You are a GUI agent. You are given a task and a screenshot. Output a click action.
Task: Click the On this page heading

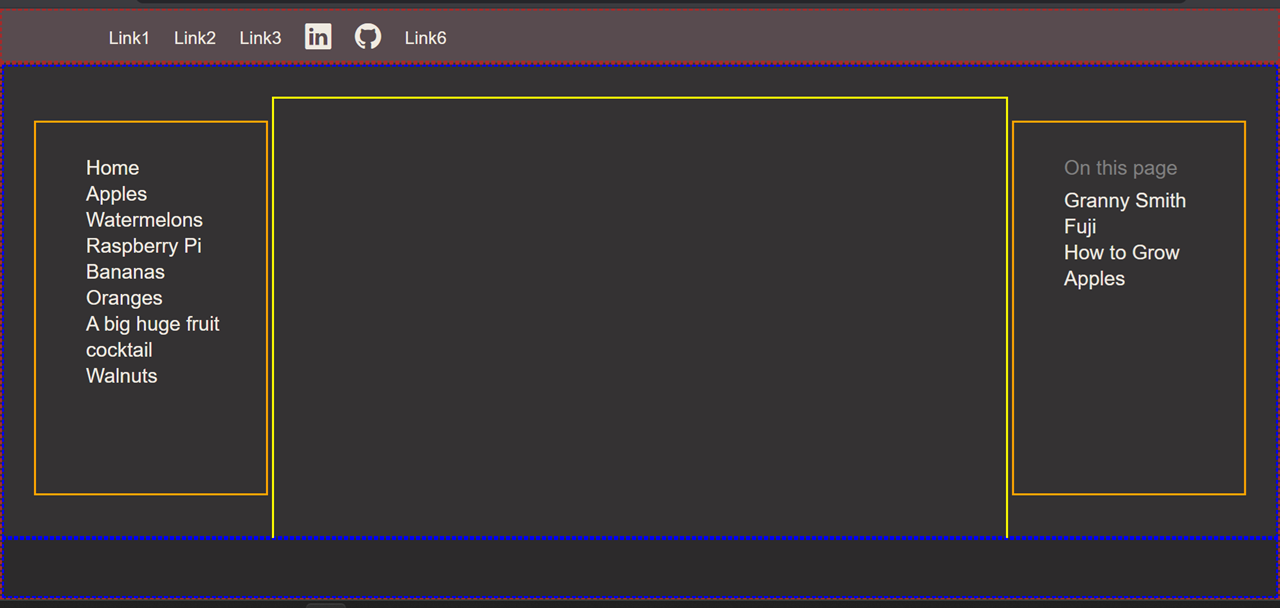point(1120,168)
